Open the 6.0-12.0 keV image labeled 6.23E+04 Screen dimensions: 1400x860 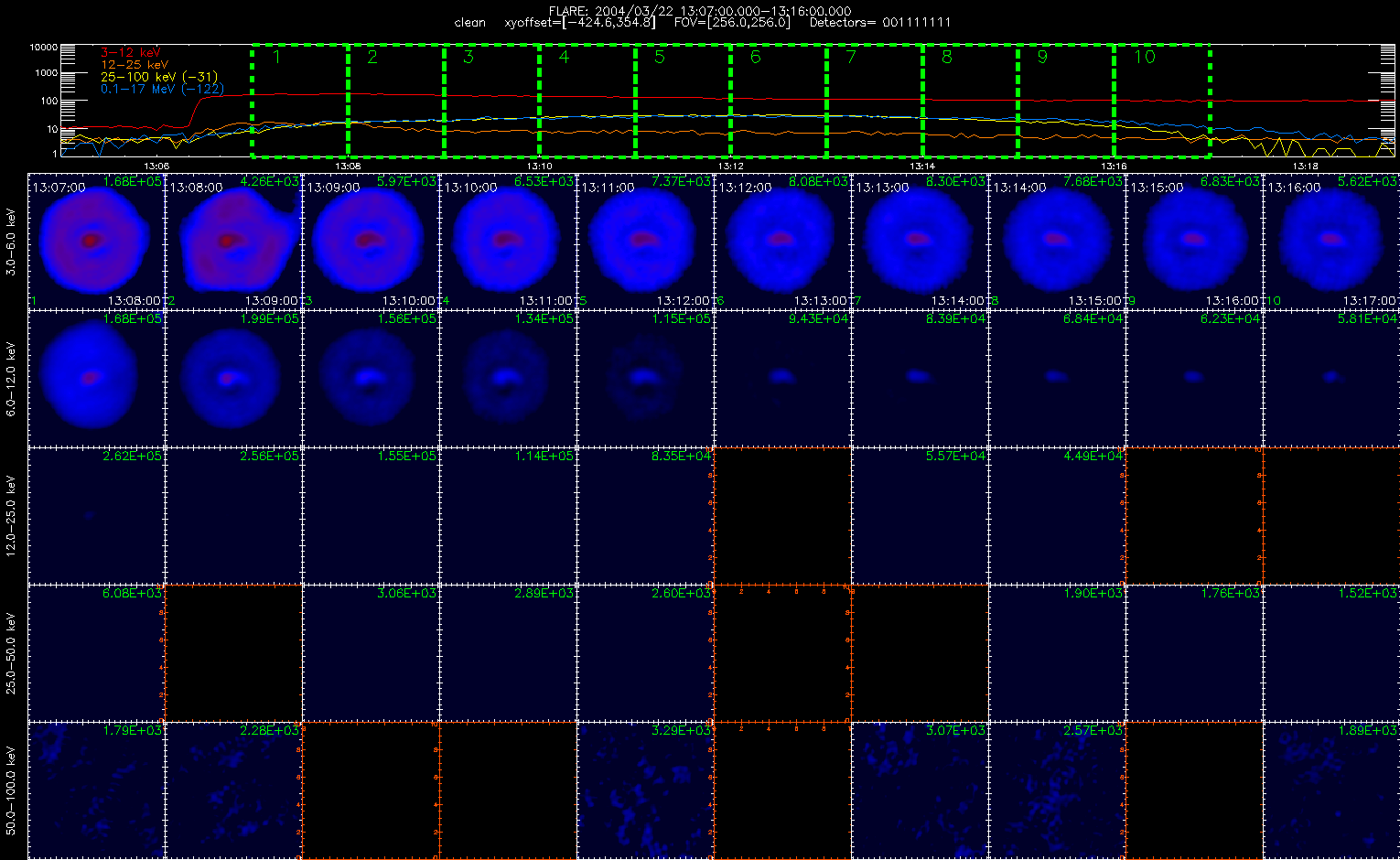point(1195,378)
